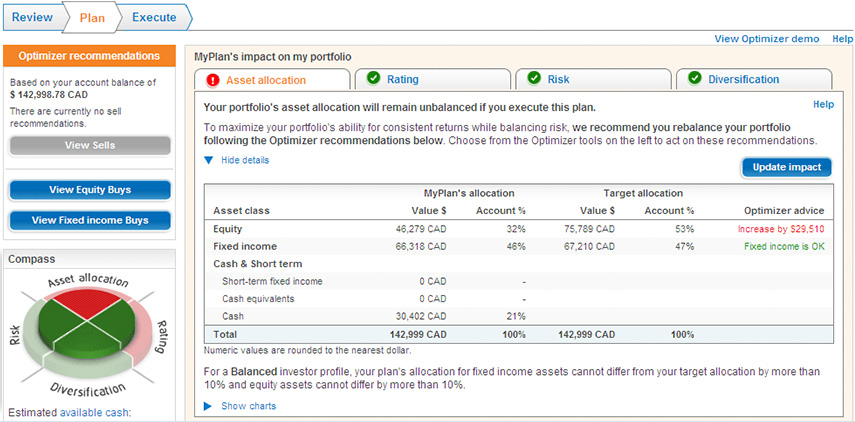The height and width of the screenshot is (422, 855).
Task: Click the greyed View Sells button
Action: 90,146
